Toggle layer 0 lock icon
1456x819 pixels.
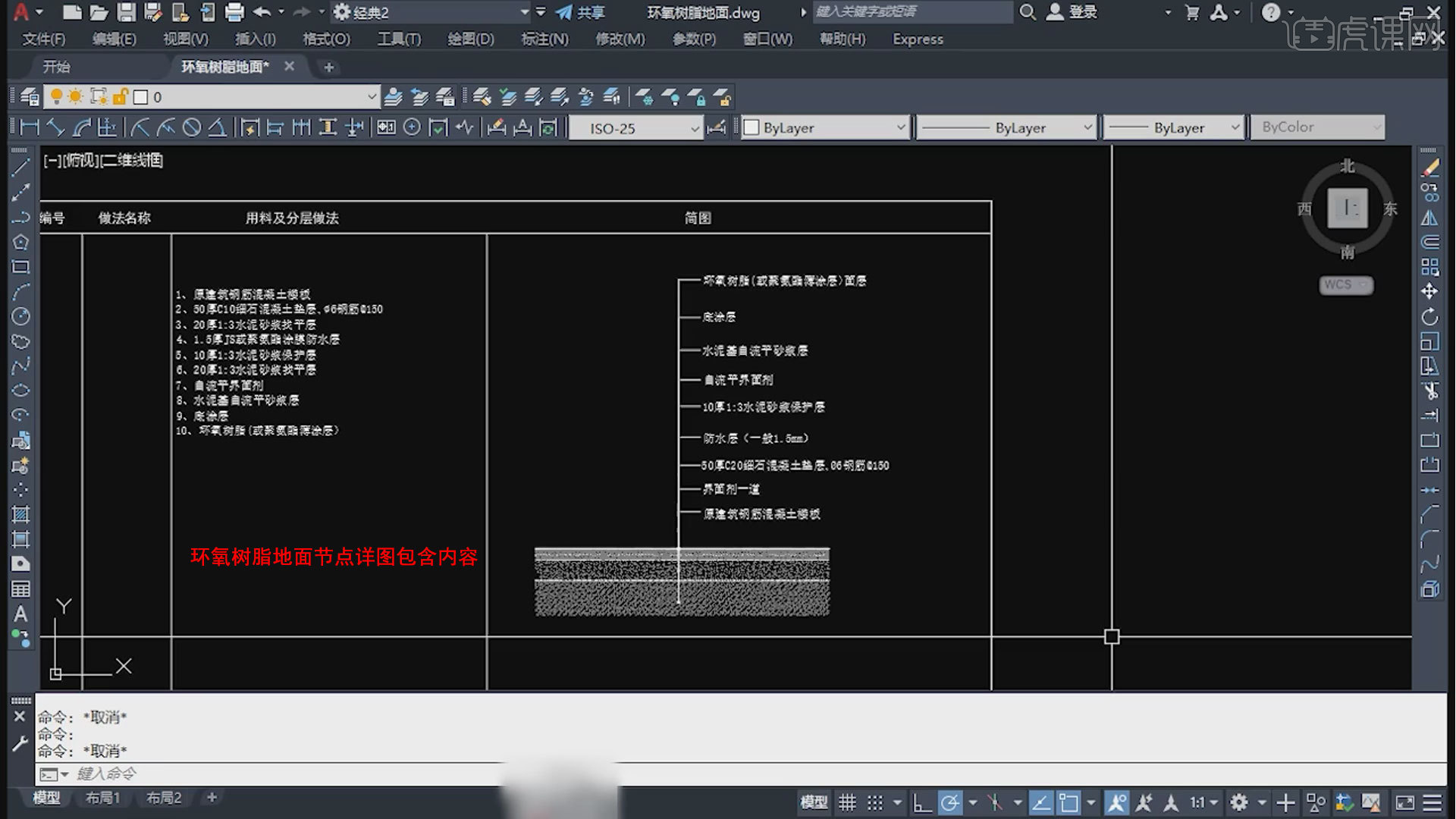[120, 97]
